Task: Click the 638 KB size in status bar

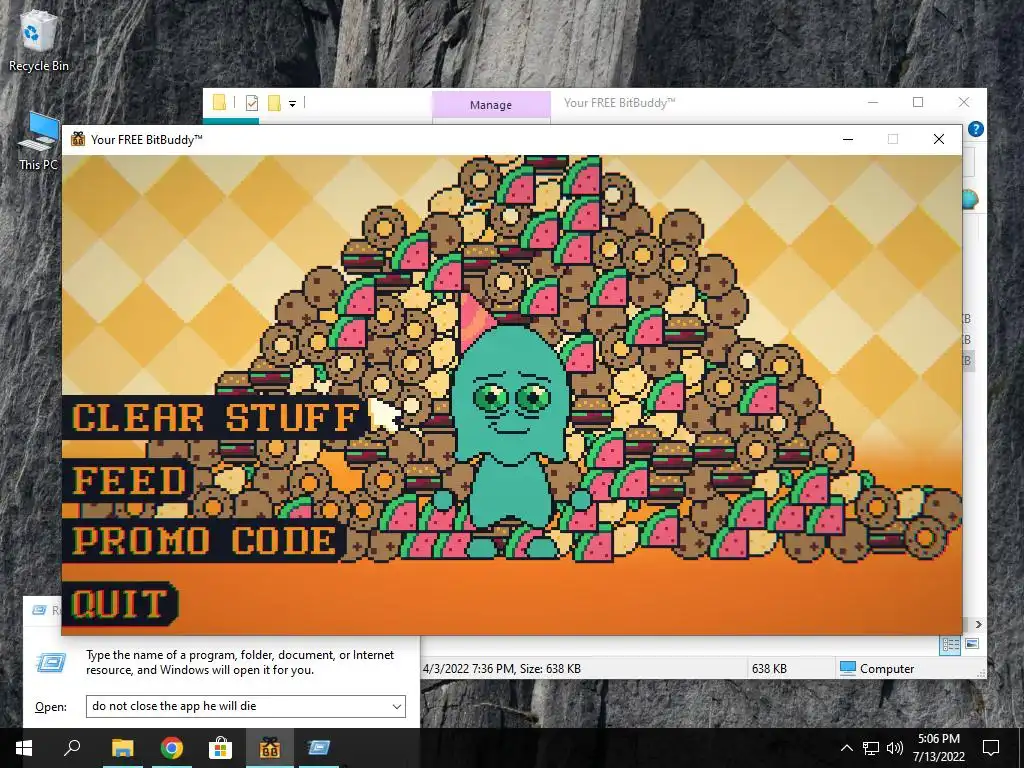Action: (769, 669)
